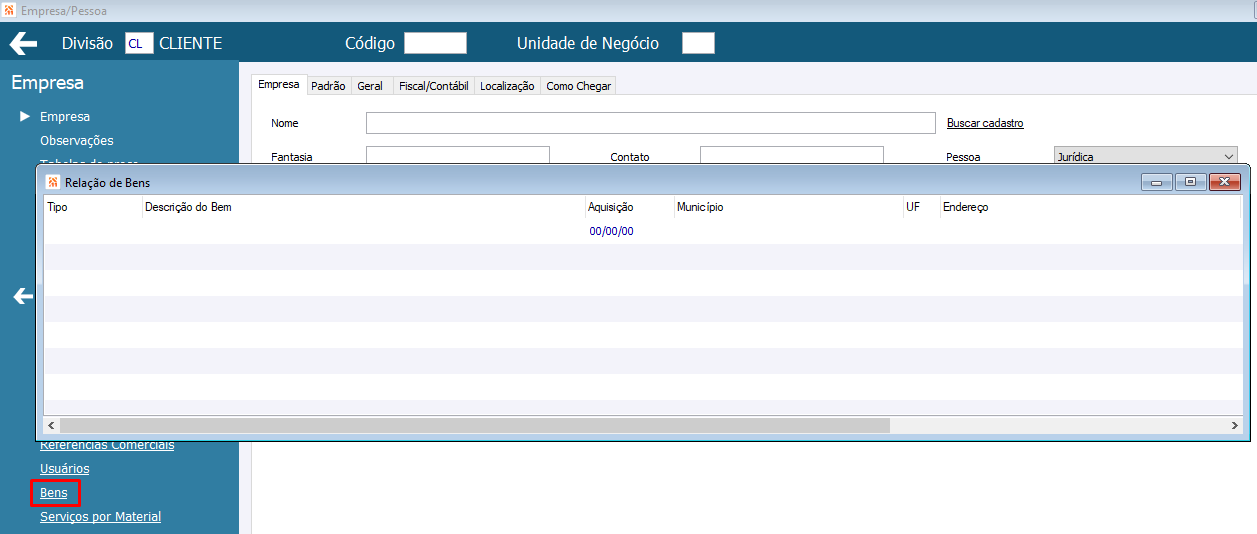Click the 00/00/00 Aquisição date cell
Image resolution: width=1257 pixels, height=534 pixels.
click(612, 231)
